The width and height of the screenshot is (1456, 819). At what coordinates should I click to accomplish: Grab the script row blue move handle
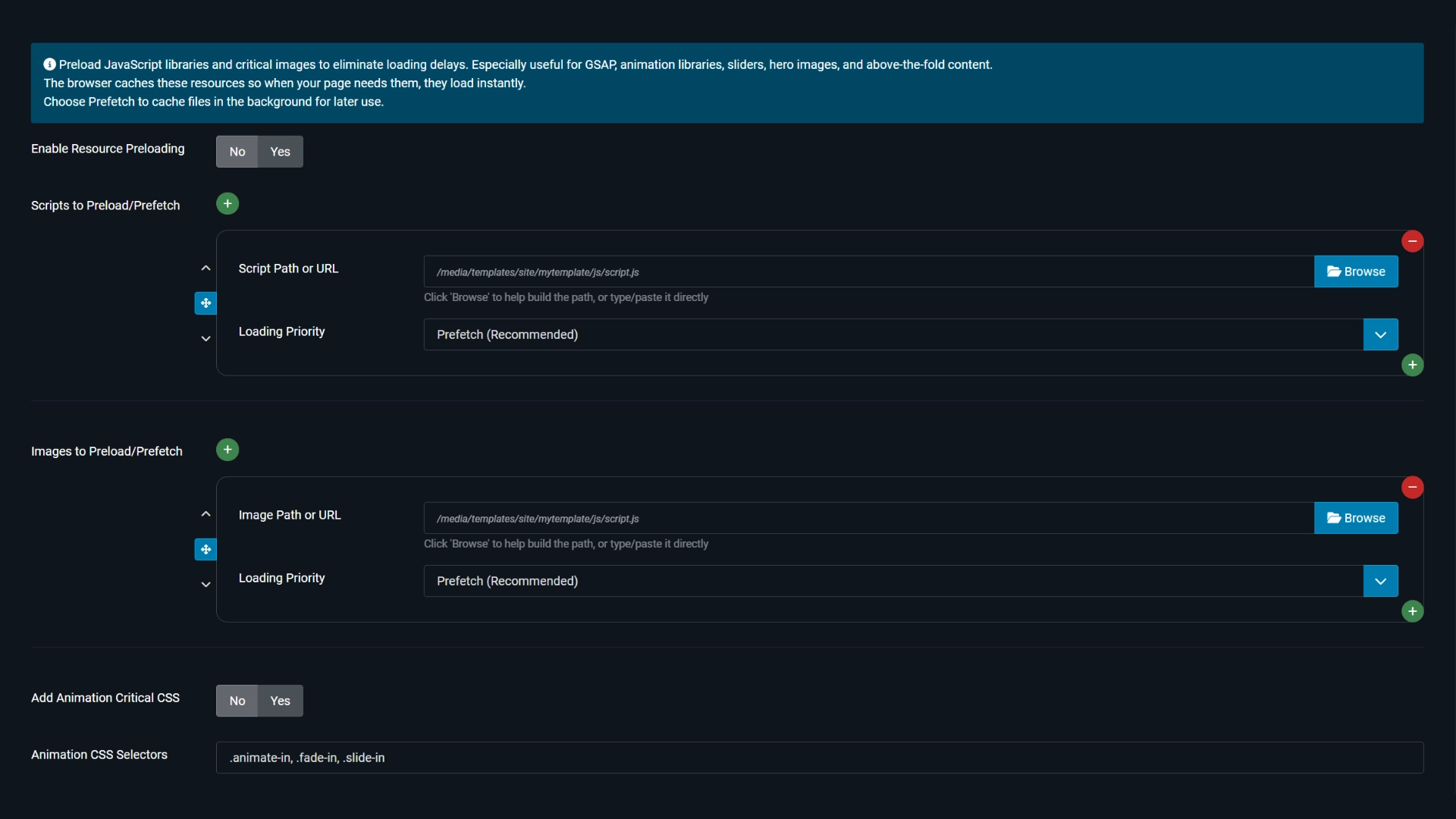pos(206,303)
